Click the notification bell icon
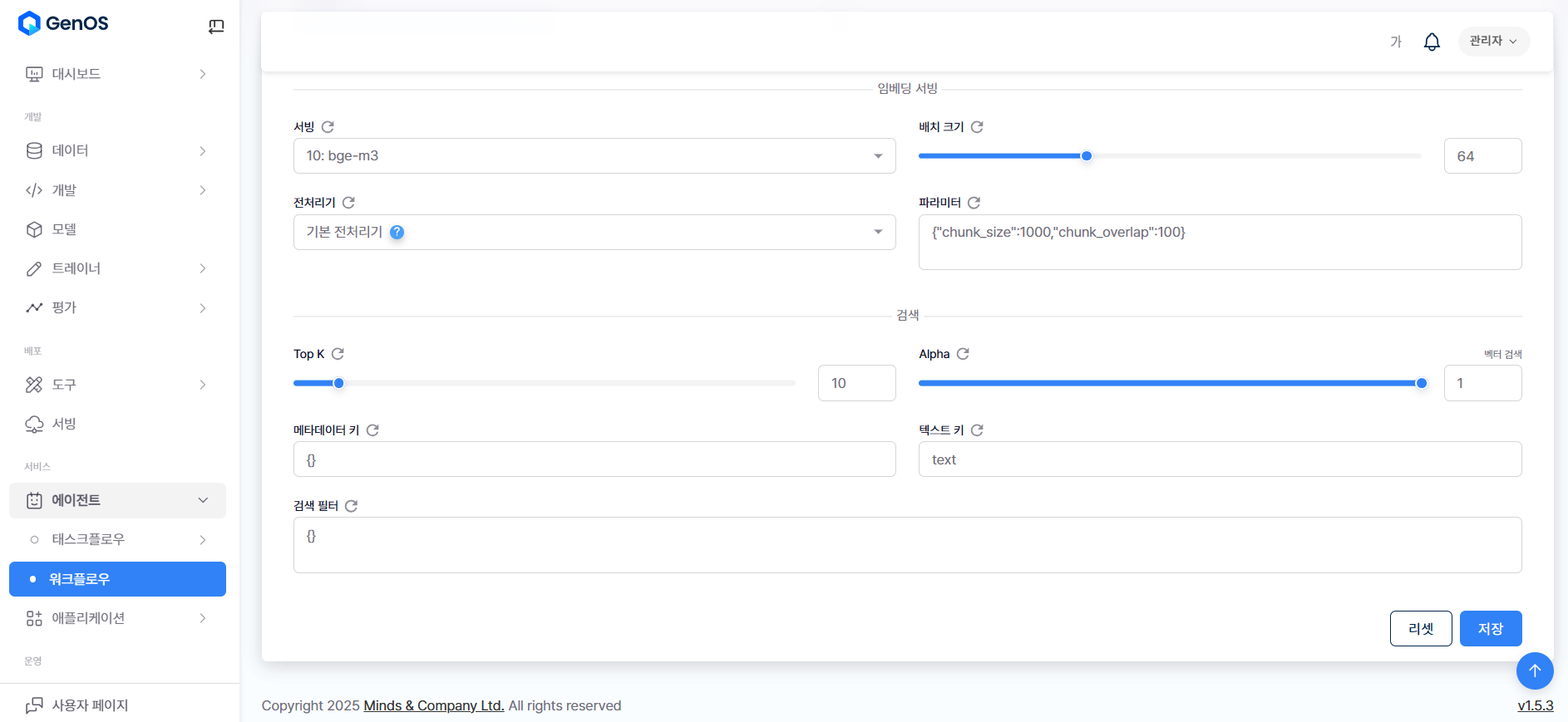Screen dimensions: 1568x722 (1432, 42)
